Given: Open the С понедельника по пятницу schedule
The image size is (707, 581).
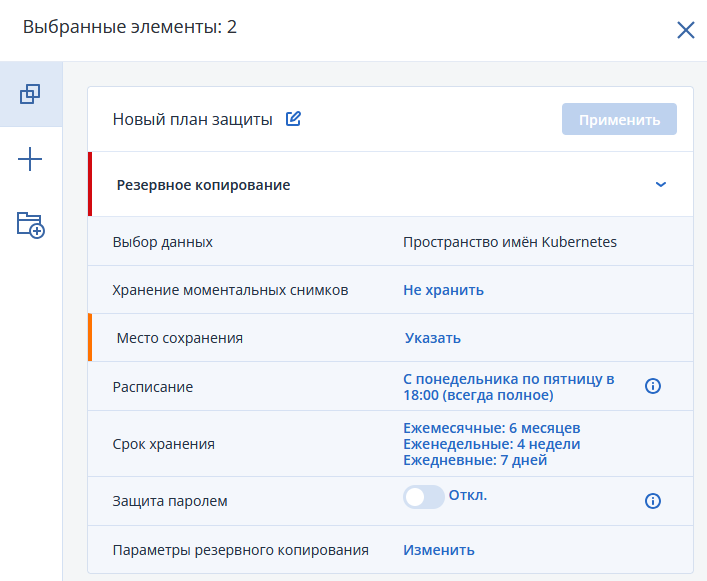Looking at the screenshot, I should point(508,387).
